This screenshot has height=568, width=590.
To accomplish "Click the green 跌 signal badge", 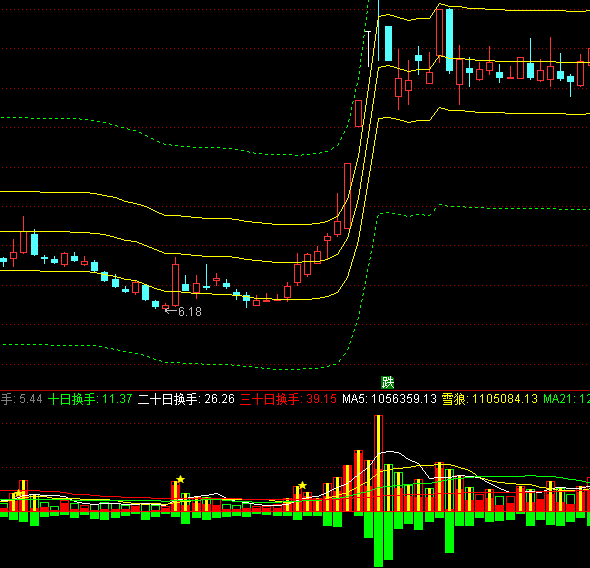I will coord(388,383).
